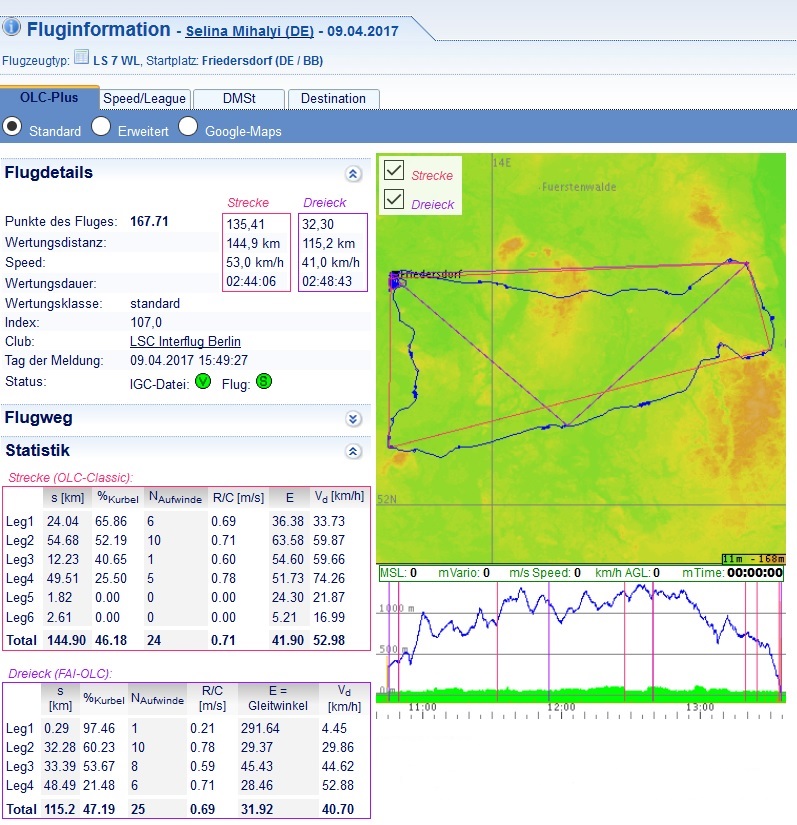Open pilot link Selina Mihalyi (DE)
Viewport: 797px width, 825px height.
[249, 31]
